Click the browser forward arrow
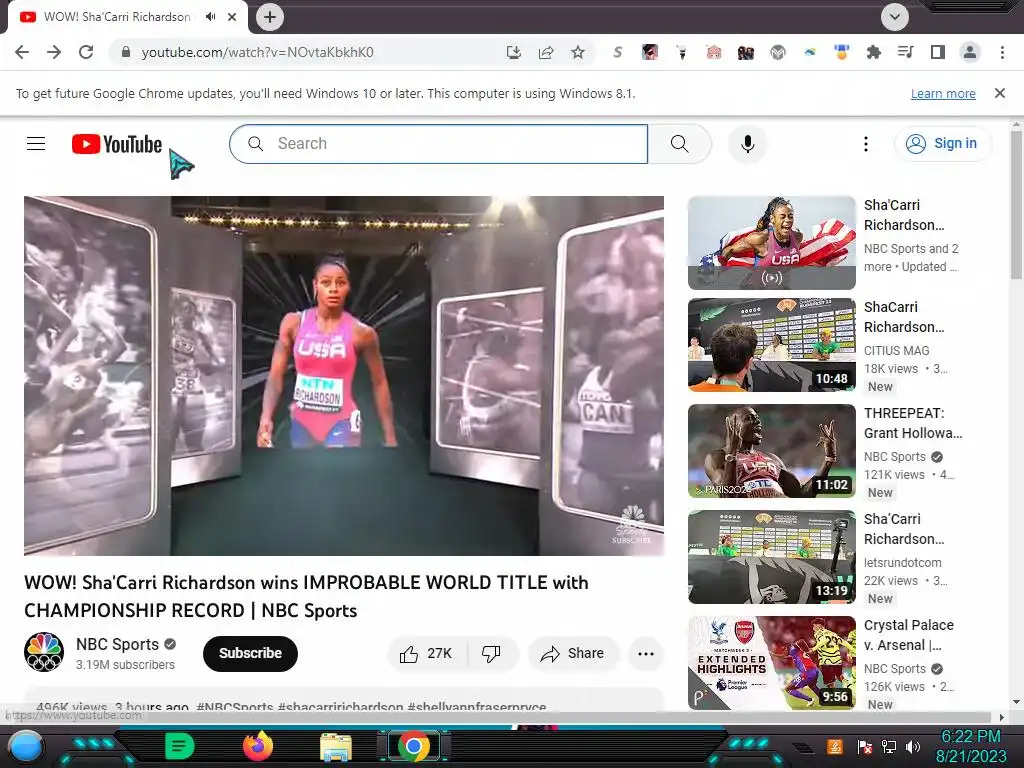 click(x=54, y=52)
